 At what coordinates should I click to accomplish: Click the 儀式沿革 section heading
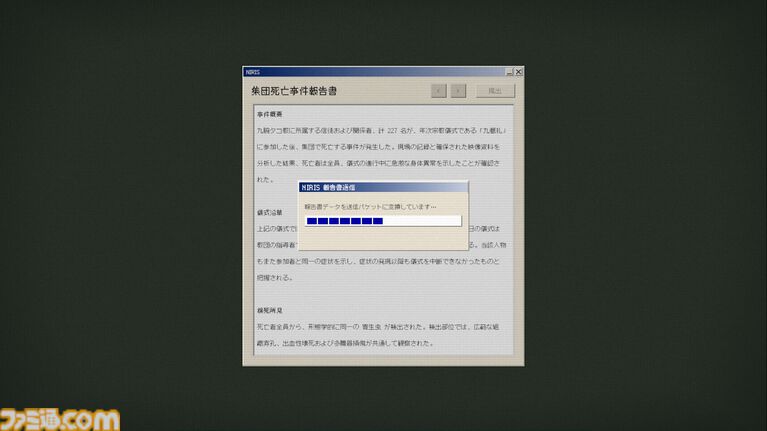click(x=270, y=212)
